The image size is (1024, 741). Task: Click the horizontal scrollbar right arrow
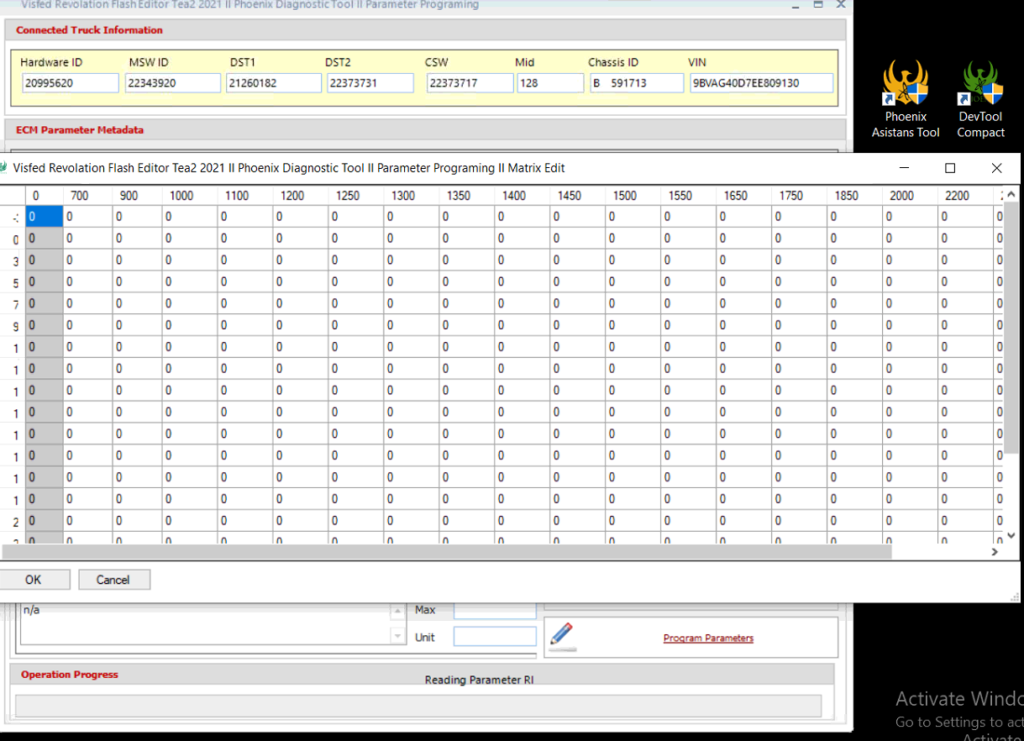pyautogui.click(x=995, y=552)
